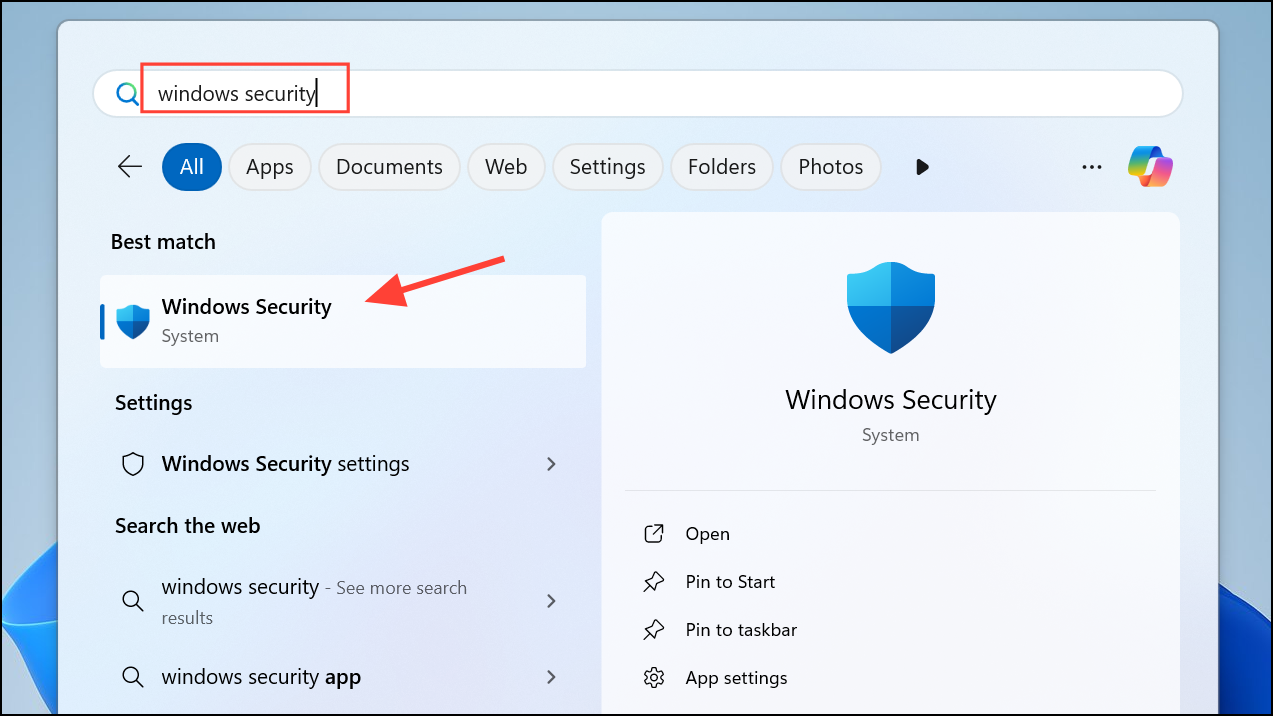
Task: Show more filters with the play arrow
Action: point(922,167)
